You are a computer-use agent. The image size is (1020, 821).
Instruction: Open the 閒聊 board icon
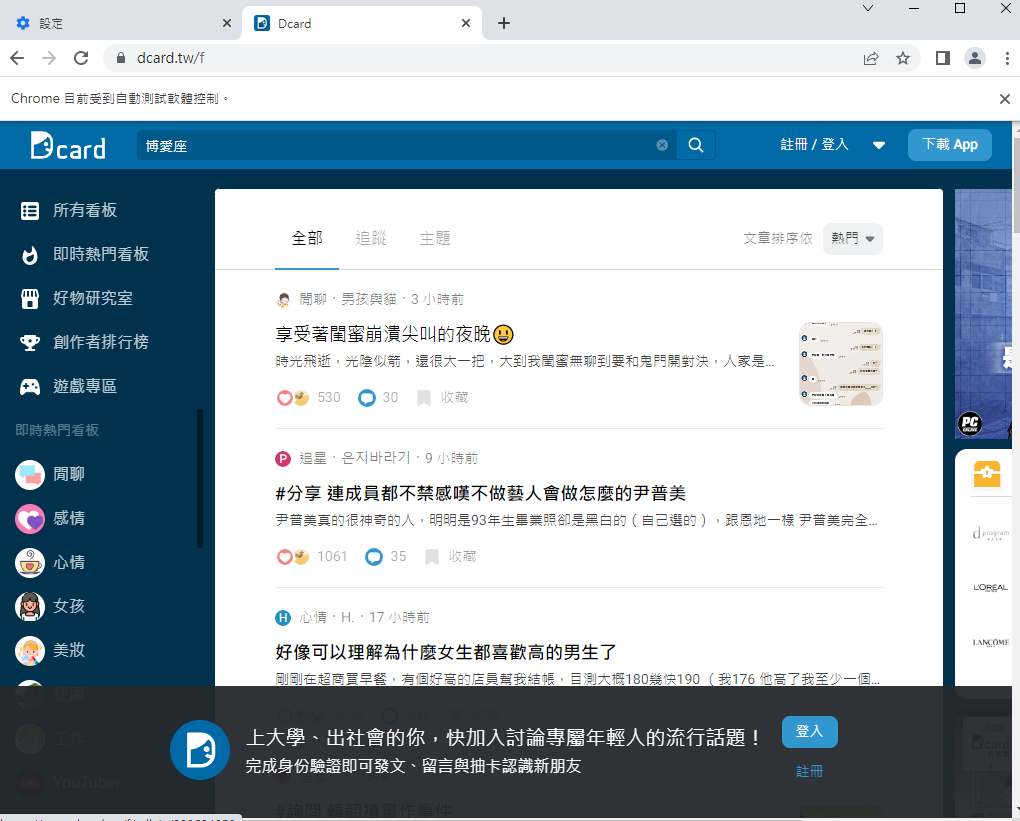click(30, 474)
